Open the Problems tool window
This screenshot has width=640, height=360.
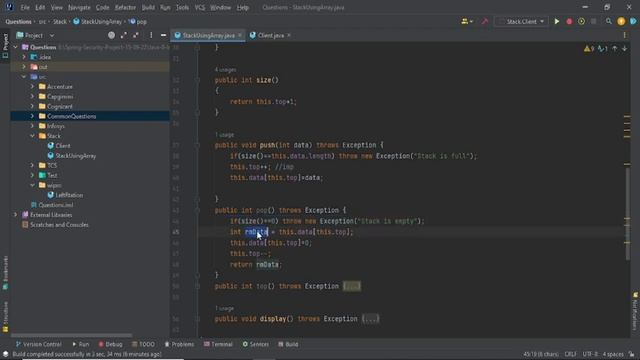(179, 344)
